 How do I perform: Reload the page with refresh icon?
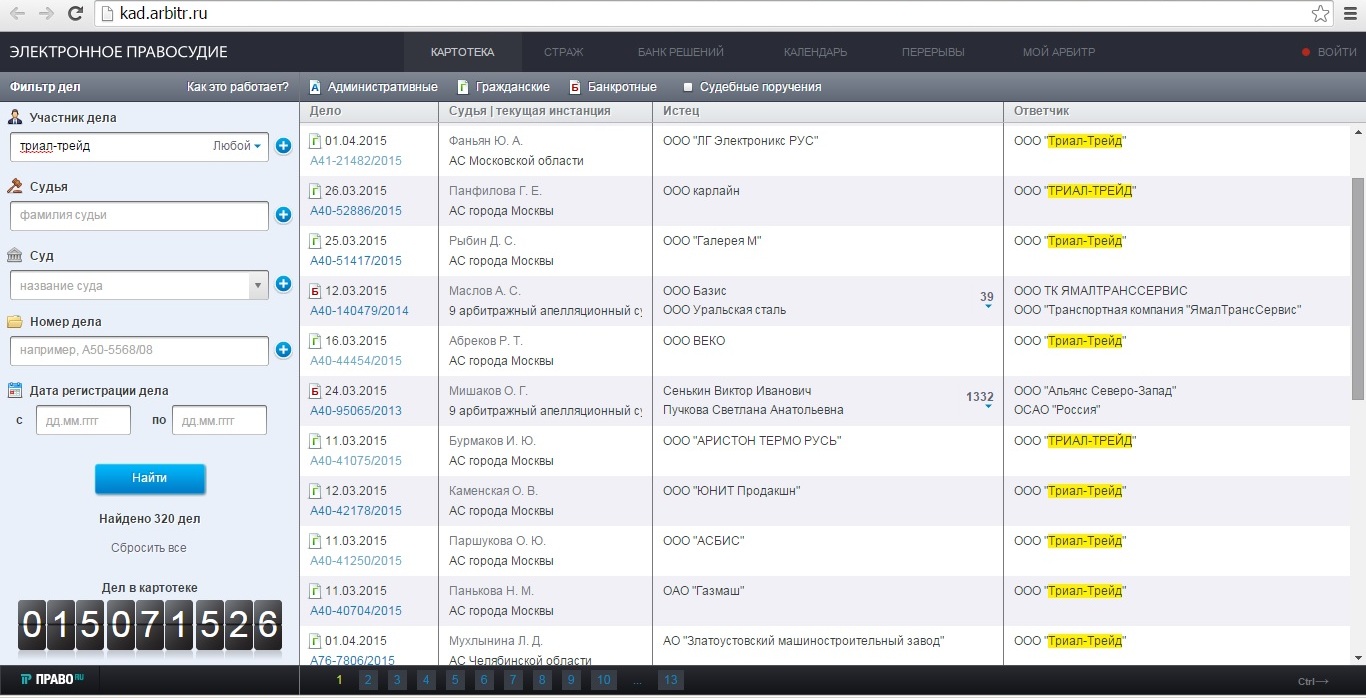[75, 14]
